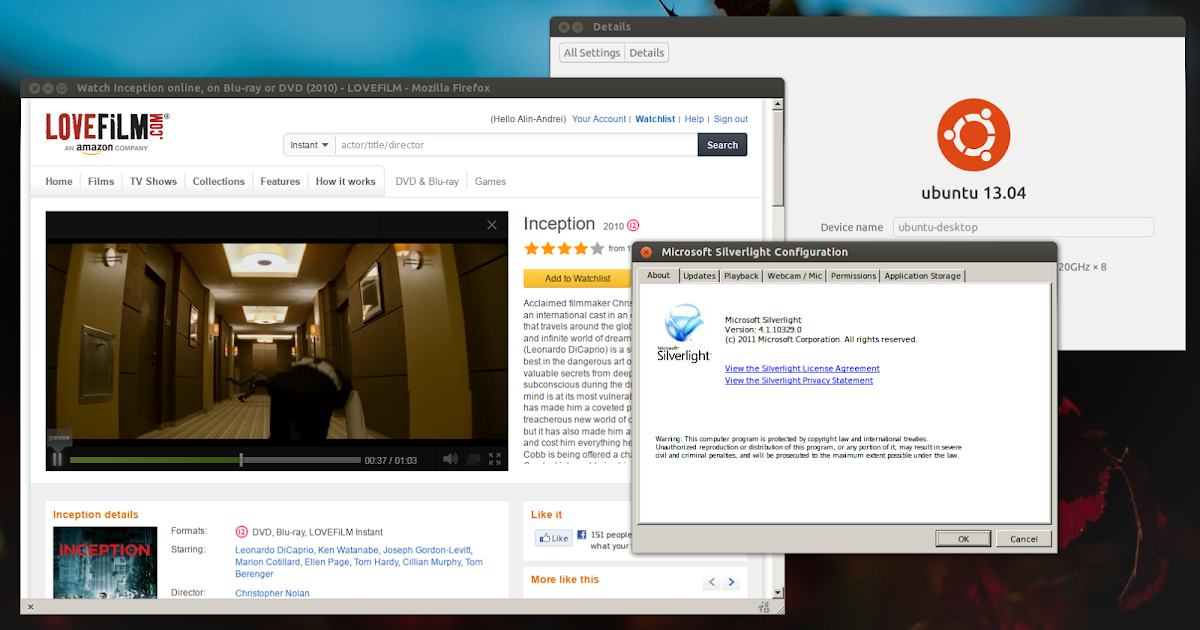Enter fullscreen mode on the video player

pos(493,458)
